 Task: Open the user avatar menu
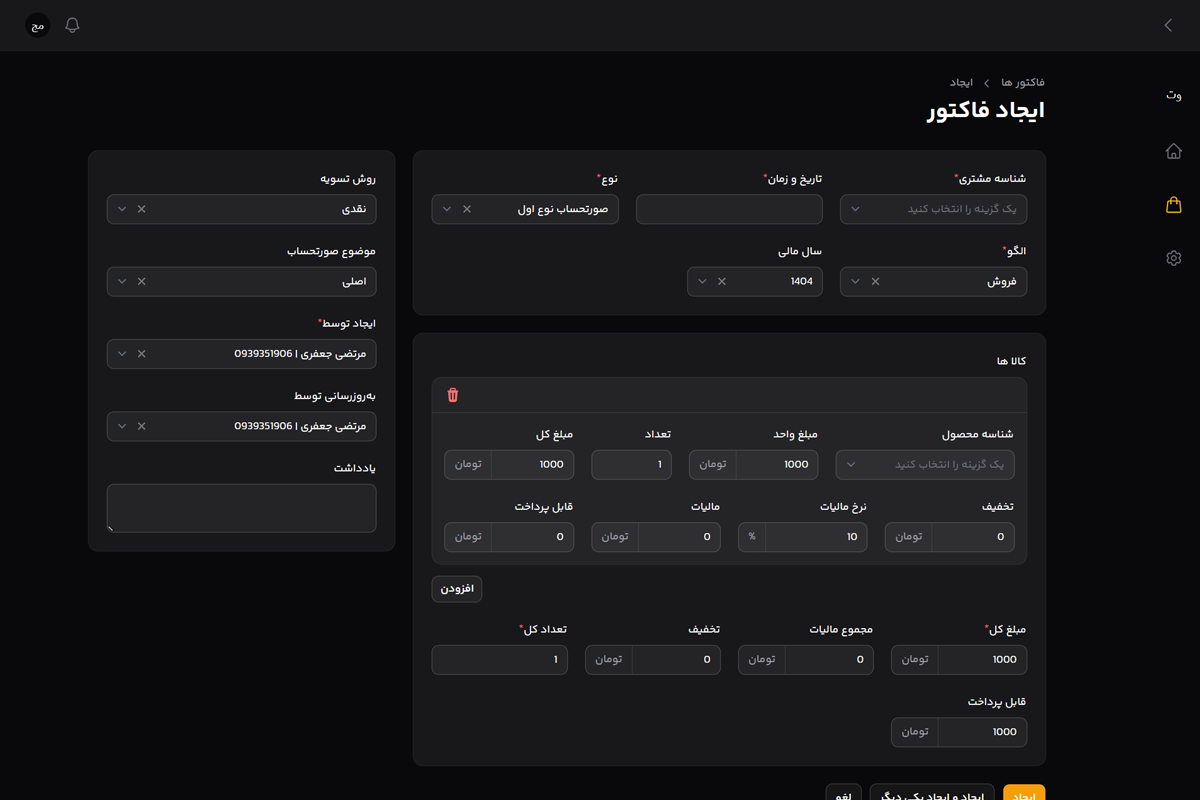(37, 25)
